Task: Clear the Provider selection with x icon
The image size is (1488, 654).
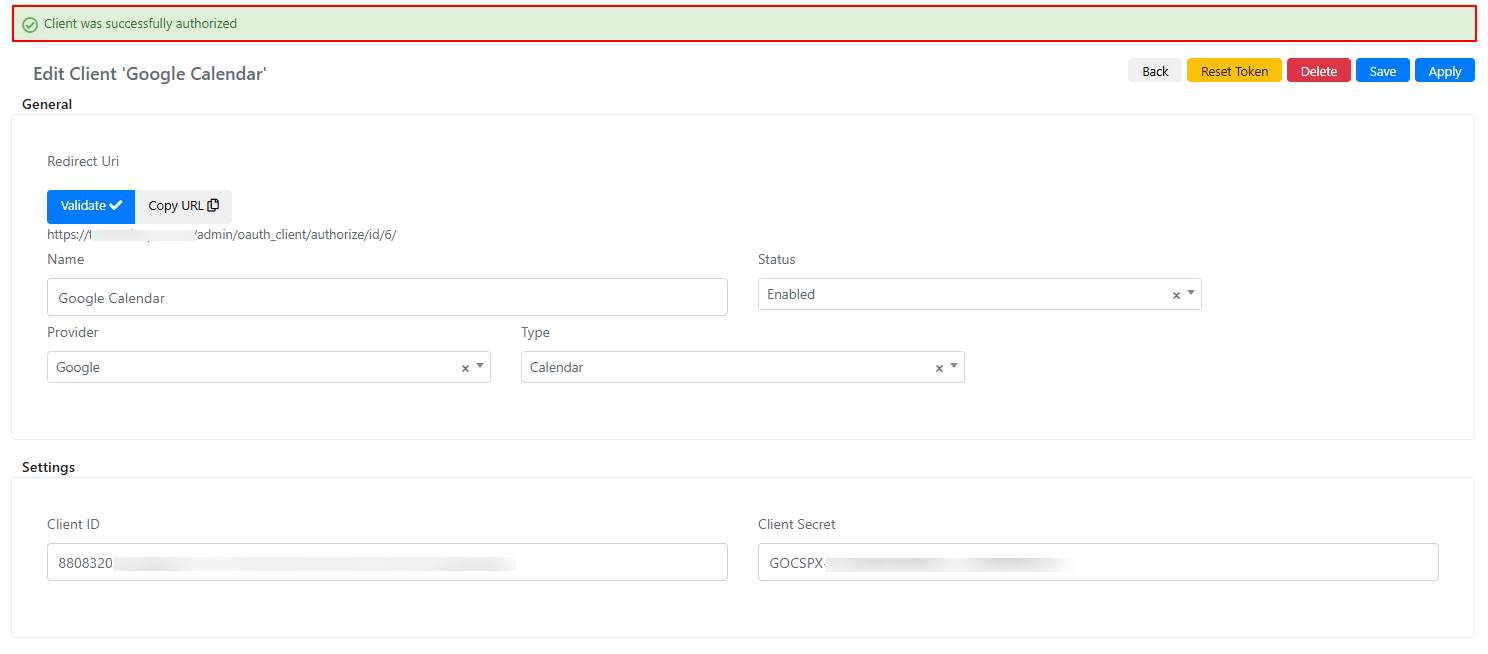Action: 465,368
